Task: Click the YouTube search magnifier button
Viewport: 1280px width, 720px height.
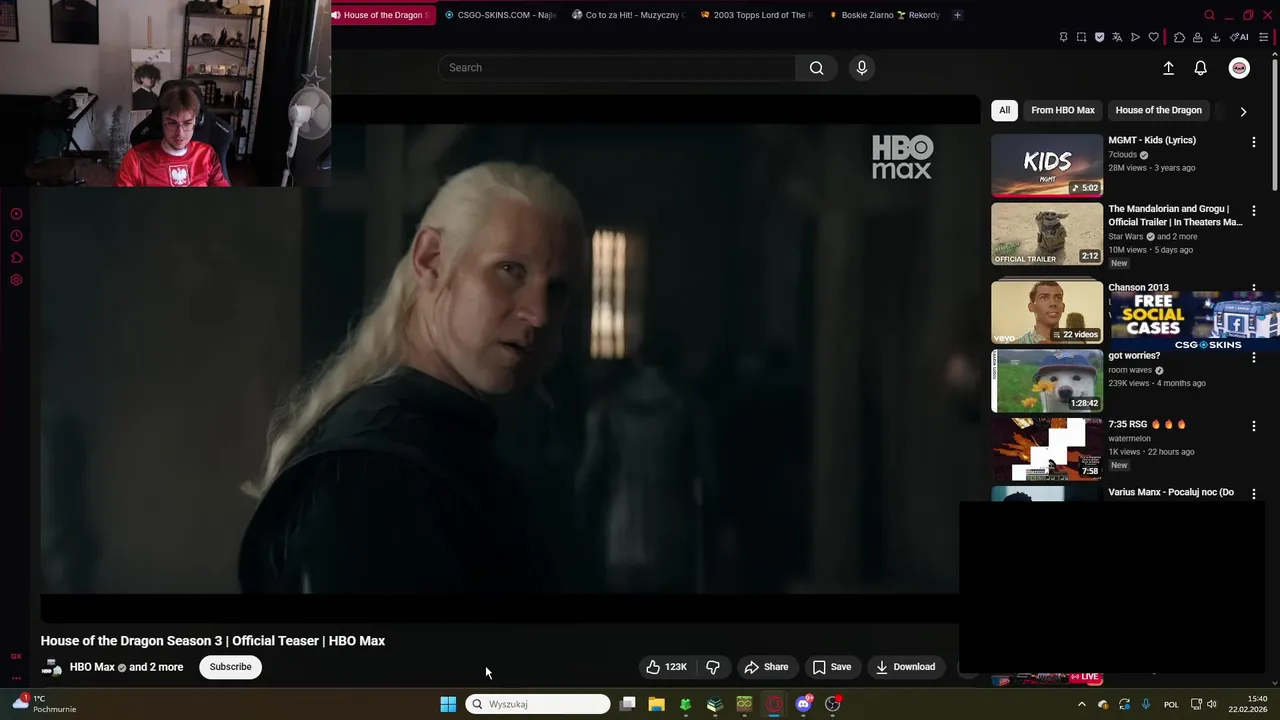Action: point(817,68)
